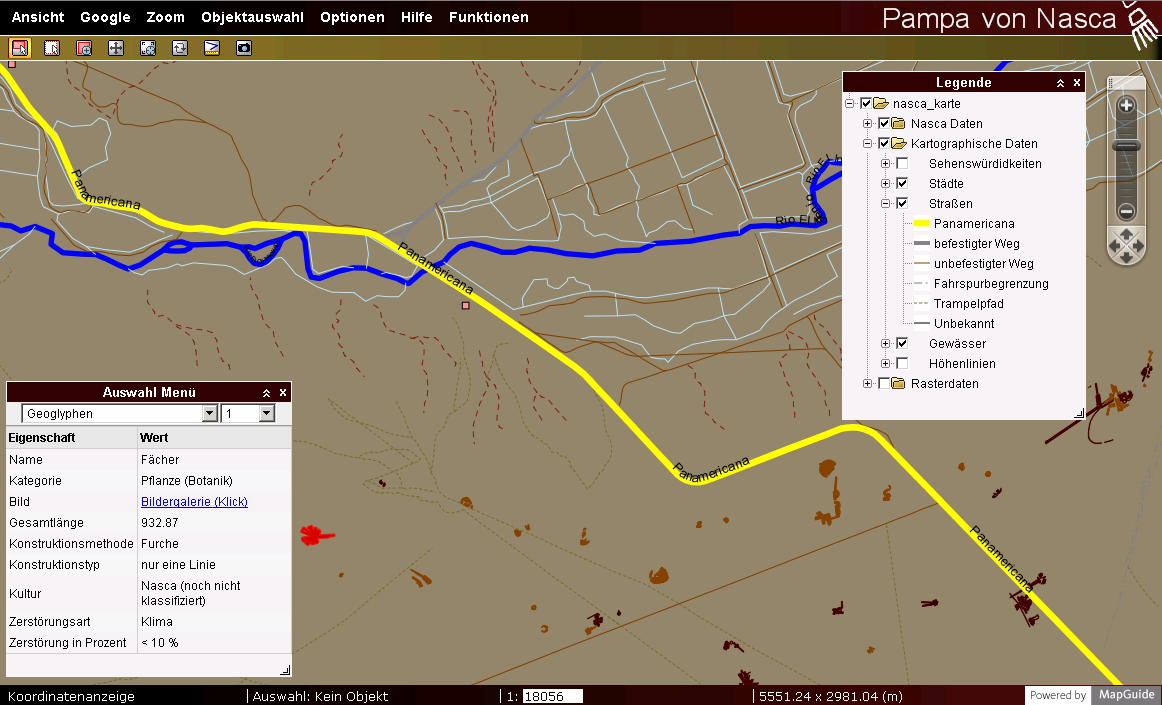This screenshot has width=1162, height=705.
Task: Turn on the Höhenlinien layer
Action: (x=902, y=364)
